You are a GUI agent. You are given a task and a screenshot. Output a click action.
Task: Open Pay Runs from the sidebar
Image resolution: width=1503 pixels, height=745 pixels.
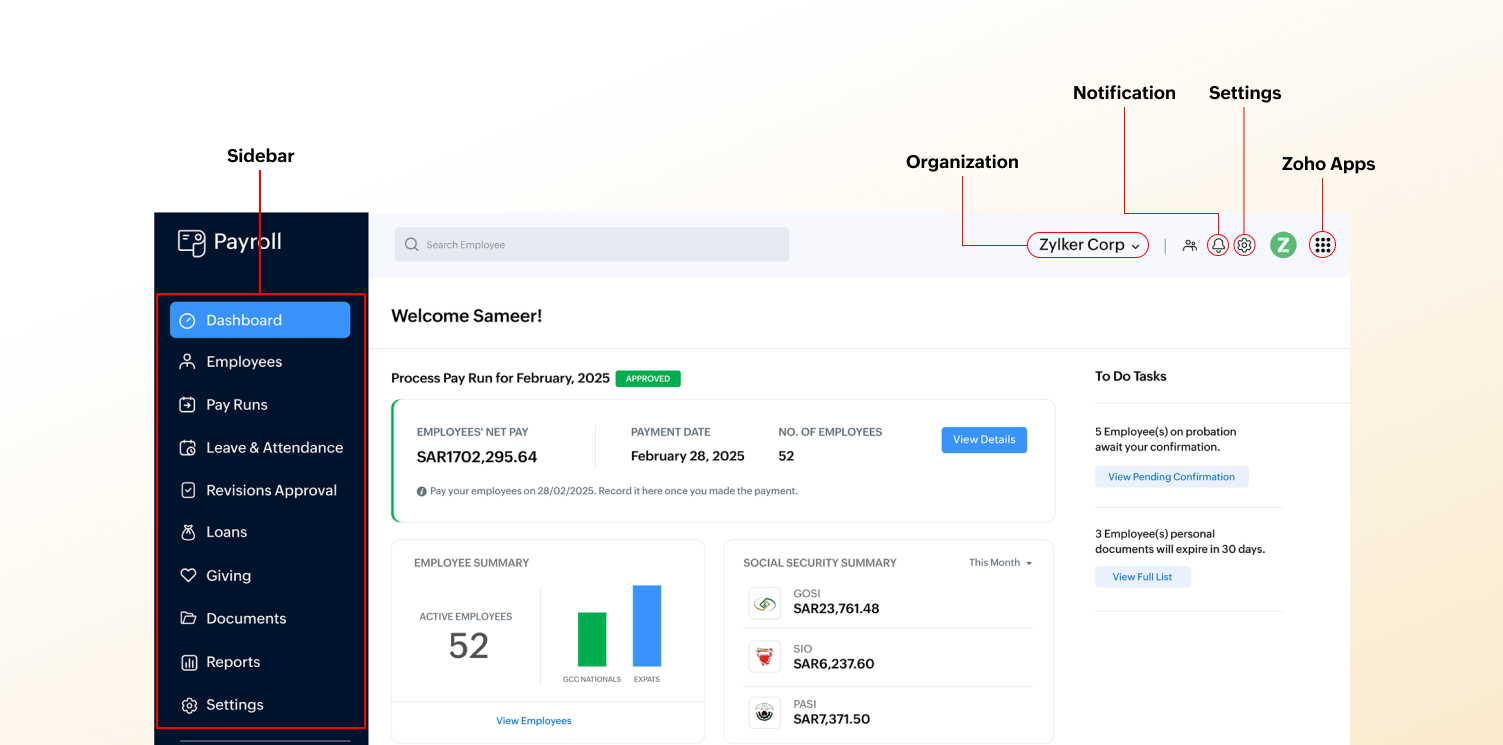click(237, 404)
